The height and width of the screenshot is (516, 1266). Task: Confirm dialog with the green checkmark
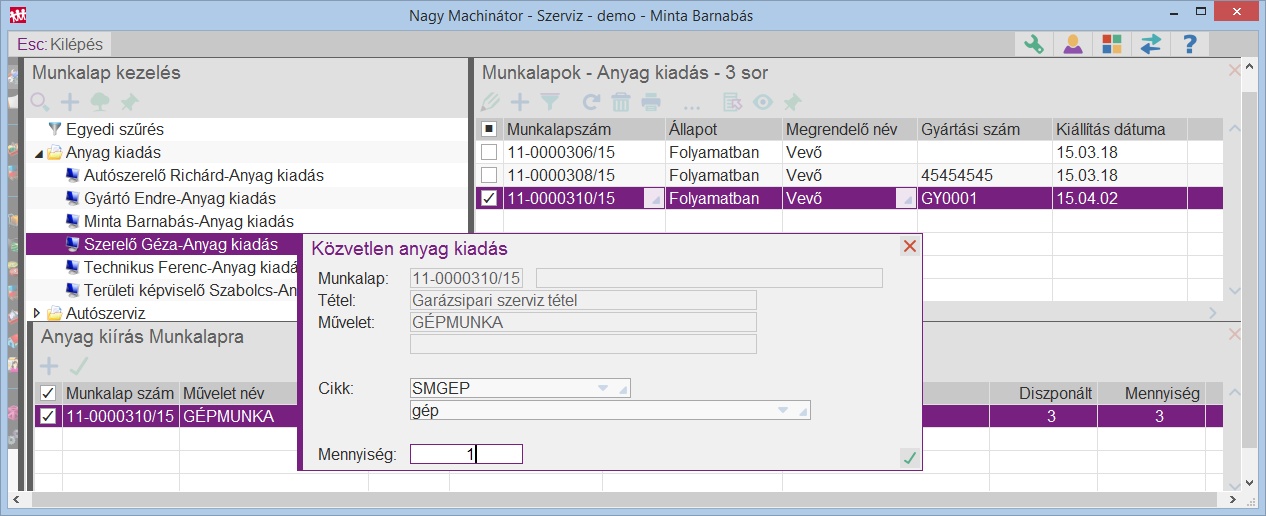click(909, 457)
